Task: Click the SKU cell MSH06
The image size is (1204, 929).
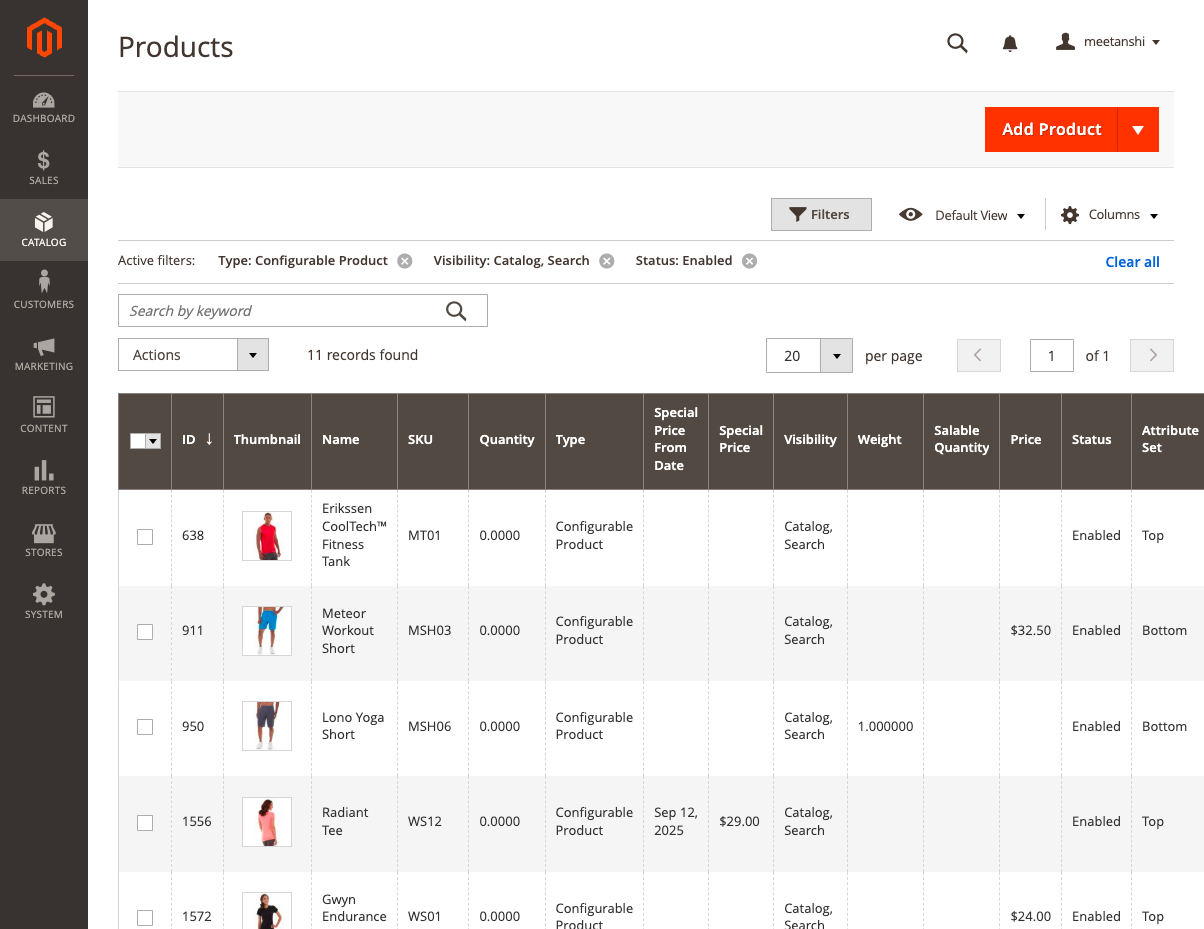Action: point(429,727)
